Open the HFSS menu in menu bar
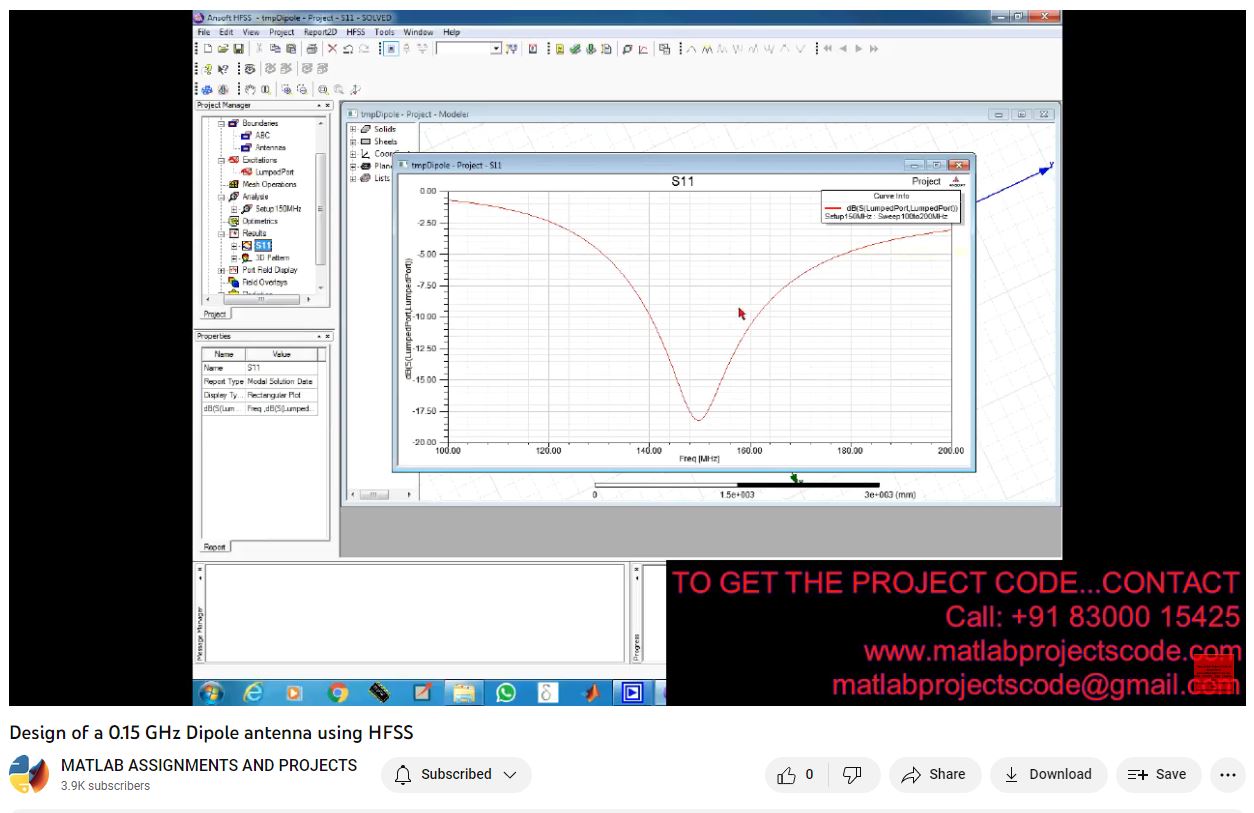The image size is (1254, 813). pyautogui.click(x=355, y=32)
